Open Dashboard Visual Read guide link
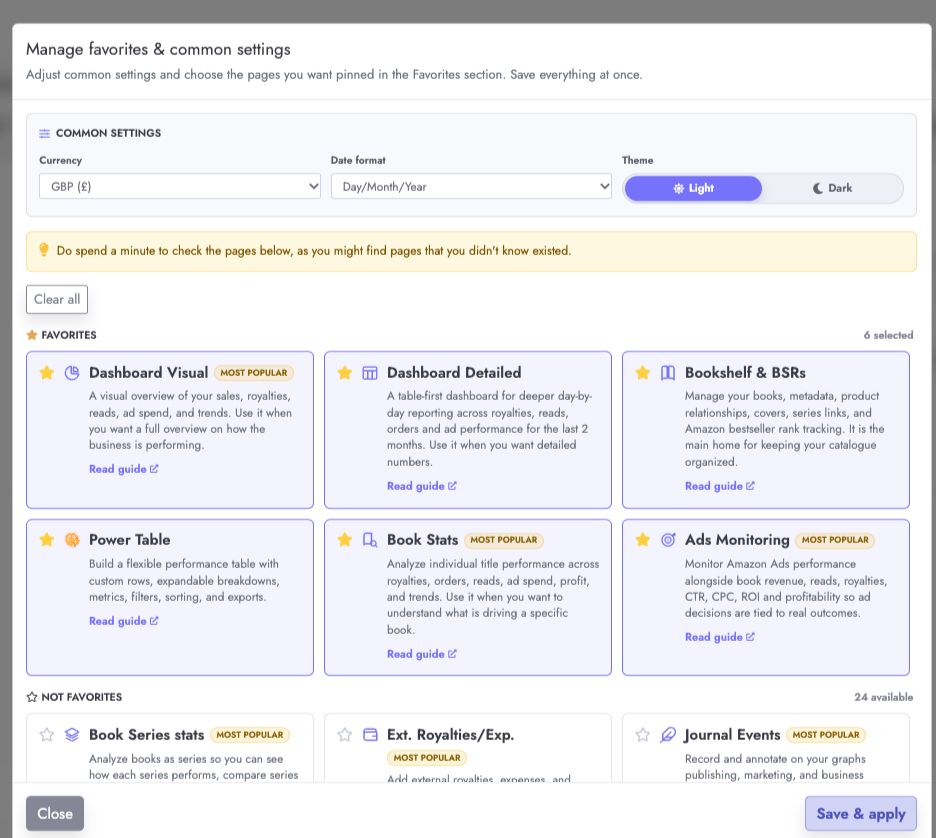The width and height of the screenshot is (936, 838). pyautogui.click(x=124, y=469)
